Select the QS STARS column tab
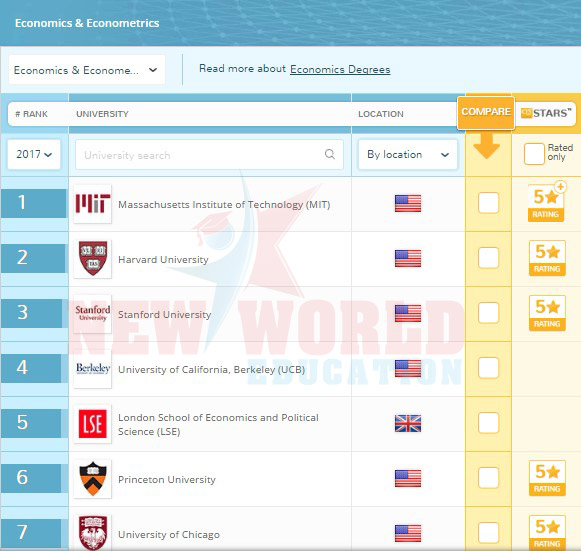This screenshot has width=581, height=551. 546,113
